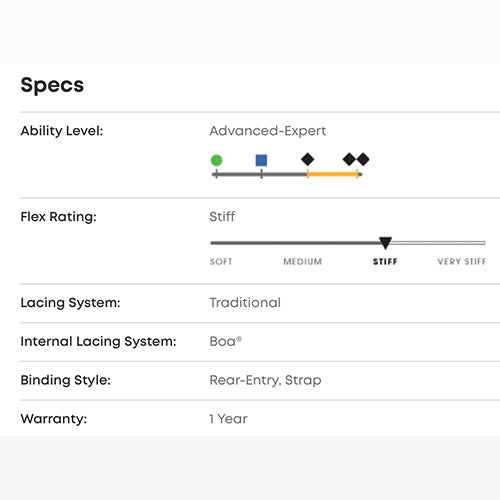
Task: Click the Stiff flex rating value
Action: point(222,217)
